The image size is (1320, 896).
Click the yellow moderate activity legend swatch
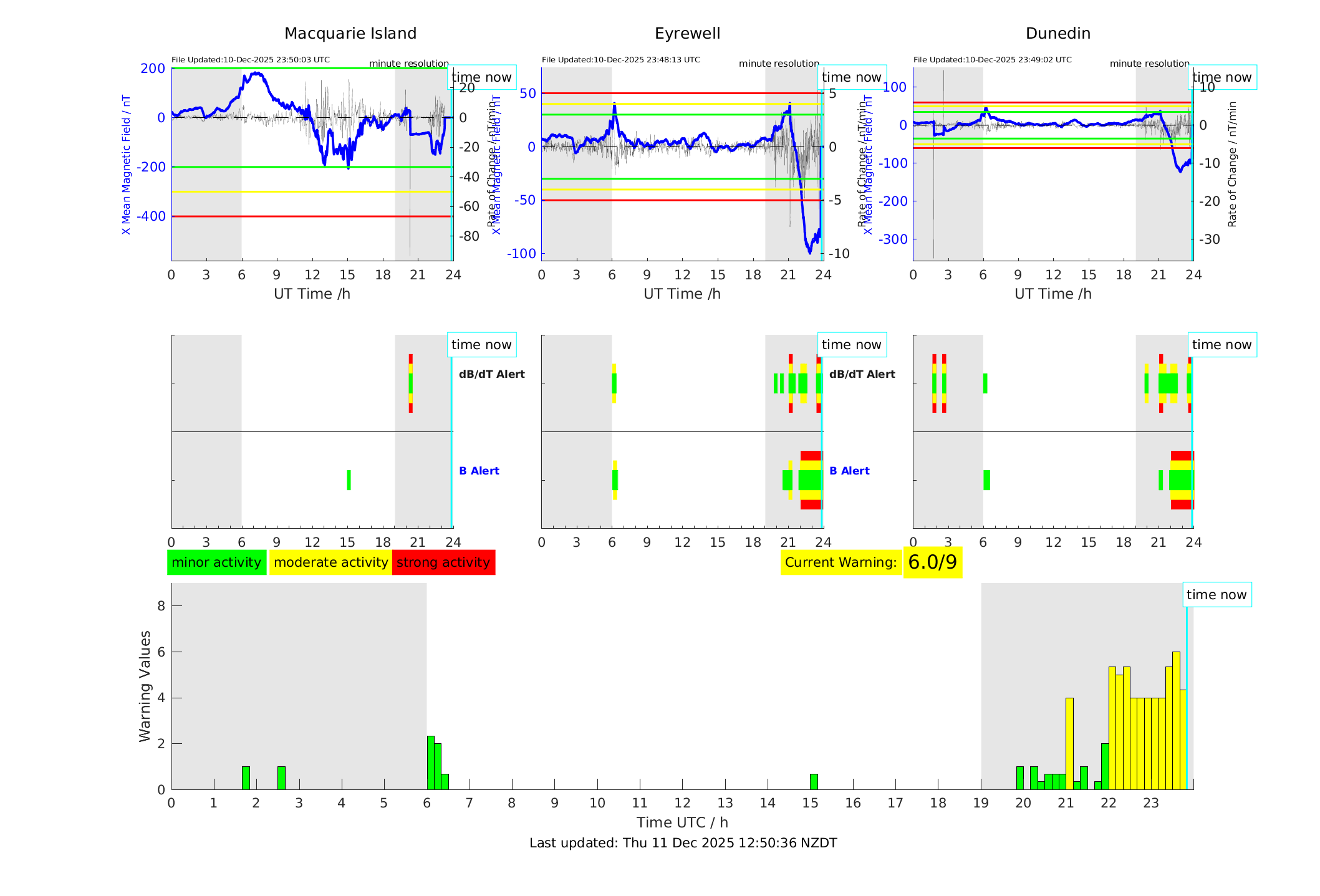(x=330, y=562)
